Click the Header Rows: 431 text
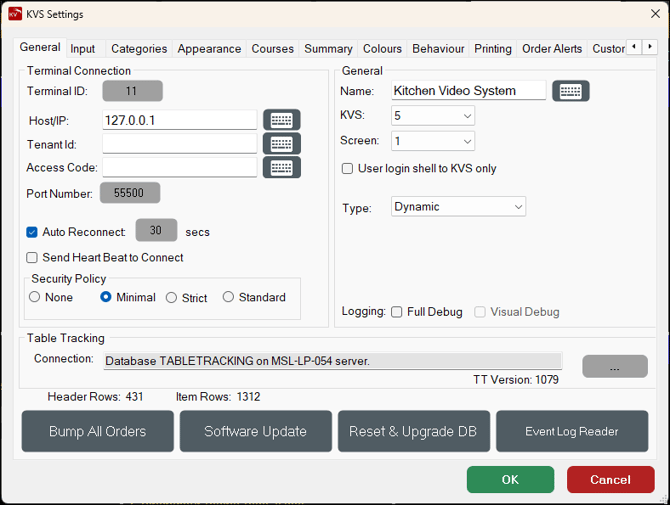Viewport: 670px width, 505px height. click(95, 396)
